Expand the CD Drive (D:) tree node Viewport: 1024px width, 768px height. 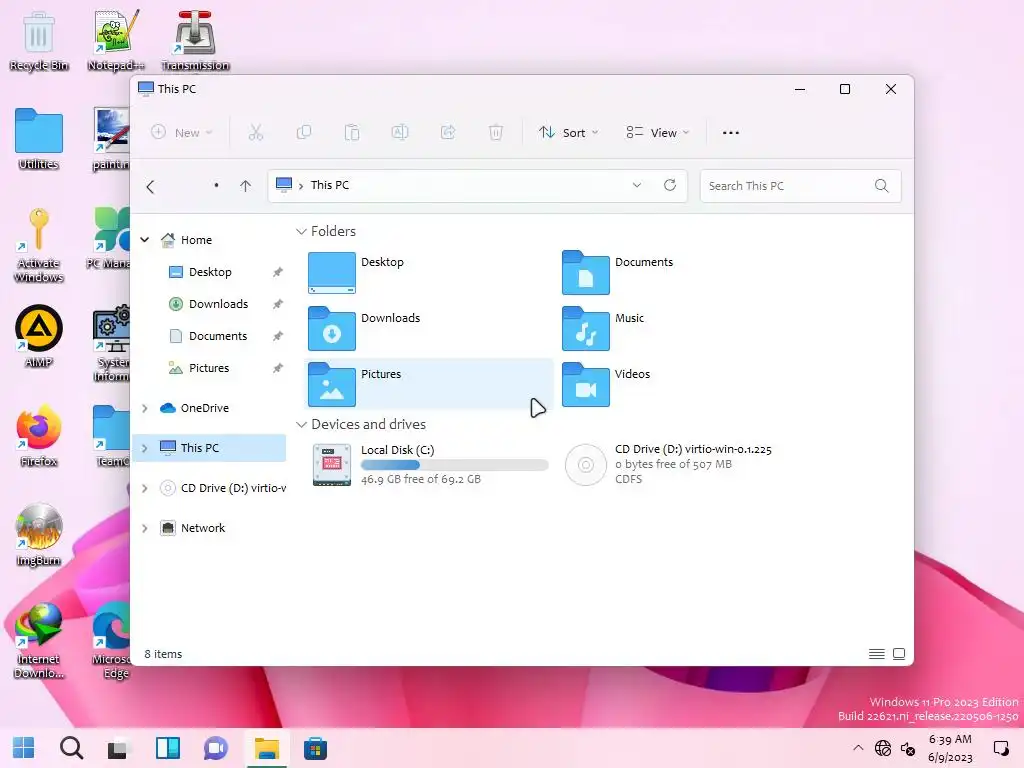point(145,488)
